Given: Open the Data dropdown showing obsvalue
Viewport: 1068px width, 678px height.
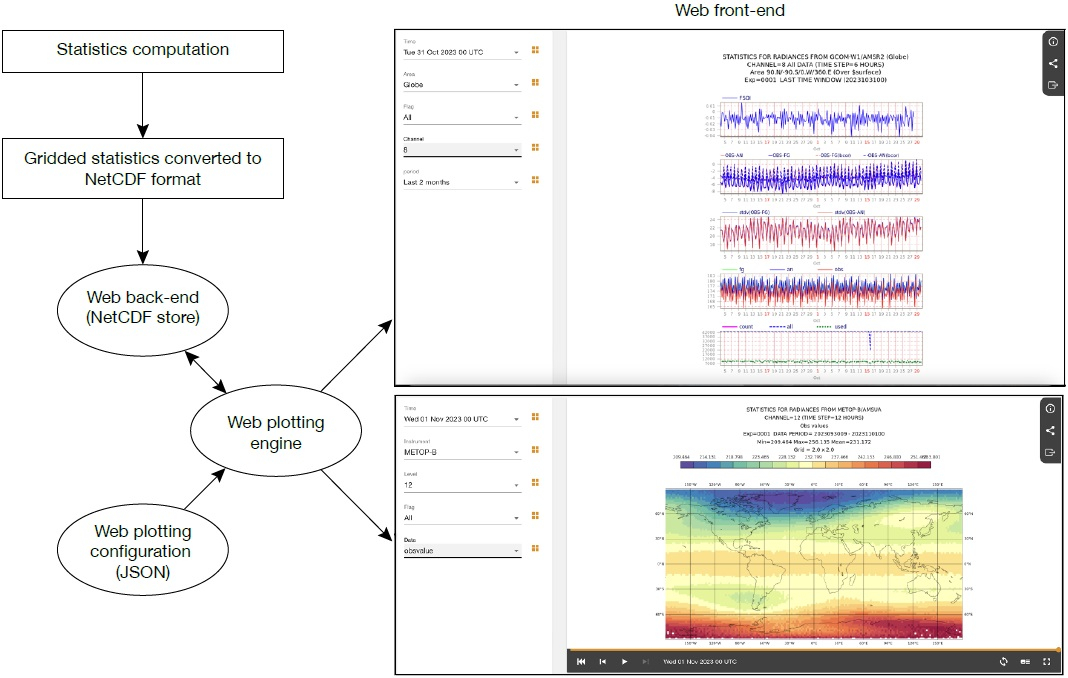Looking at the screenshot, I should [461, 550].
